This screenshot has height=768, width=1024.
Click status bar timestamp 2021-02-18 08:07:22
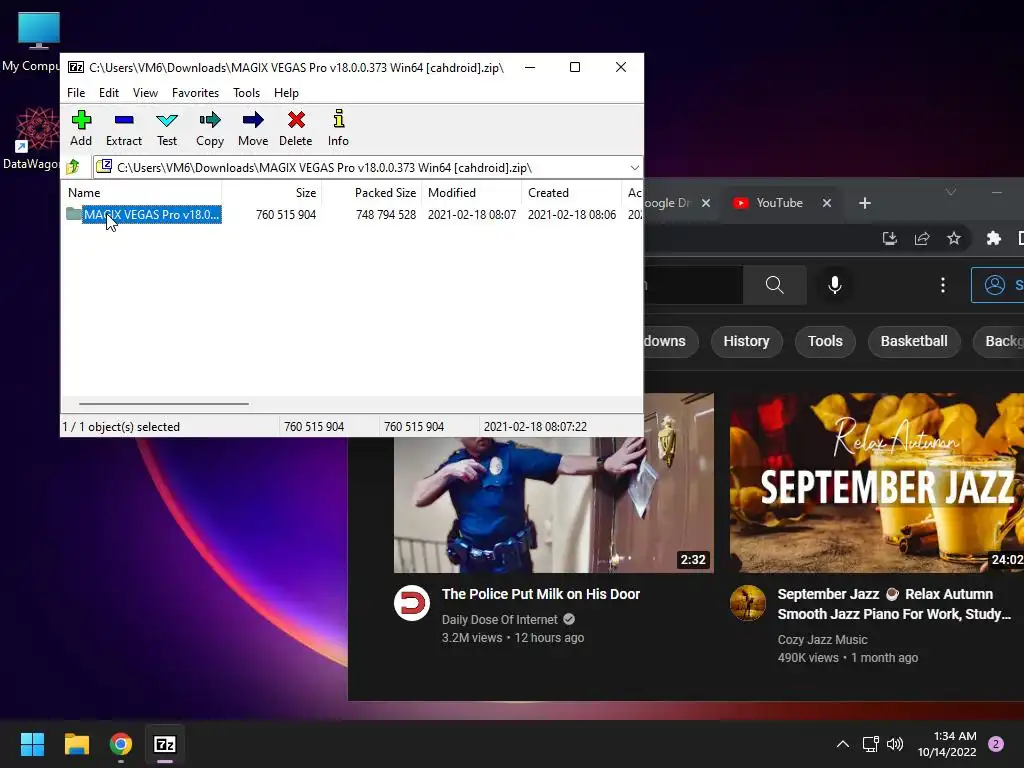[x=535, y=426]
